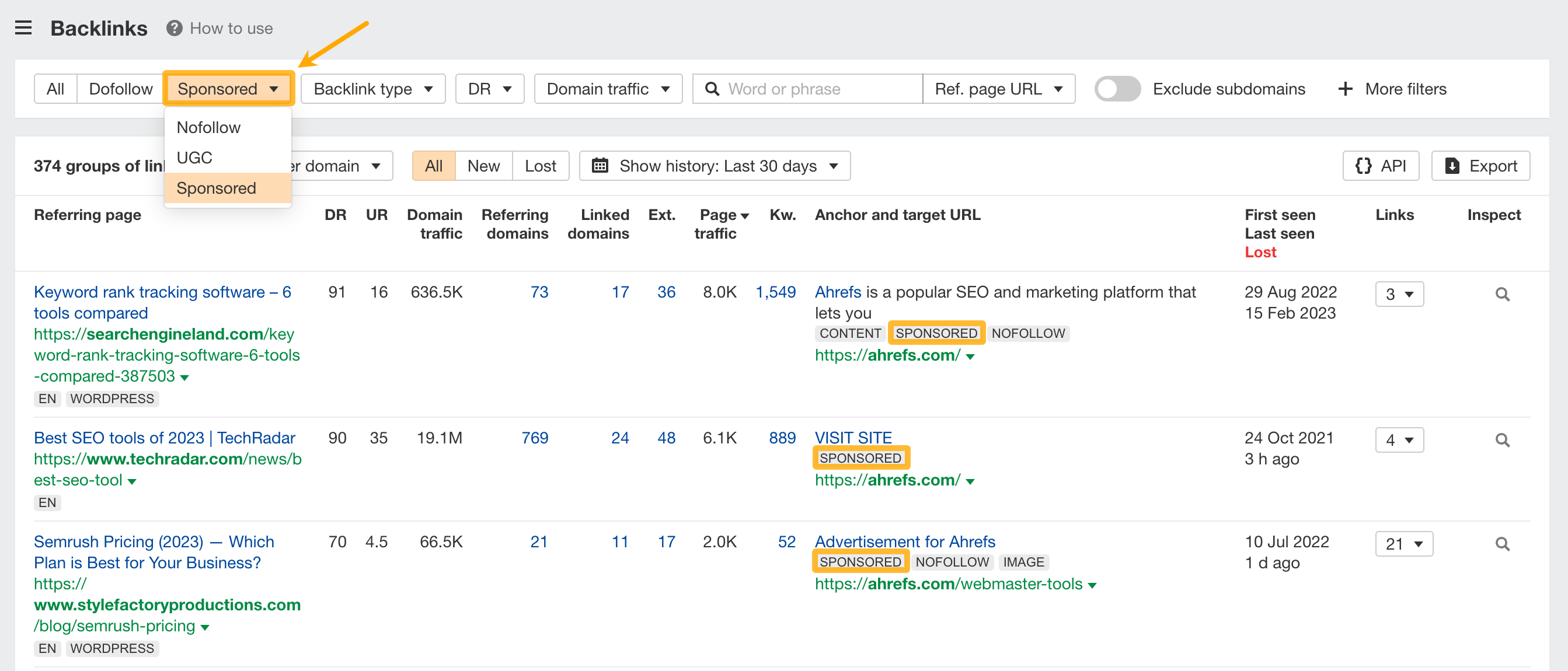Click the How to use link text
The height and width of the screenshot is (671, 1568).
click(x=231, y=28)
